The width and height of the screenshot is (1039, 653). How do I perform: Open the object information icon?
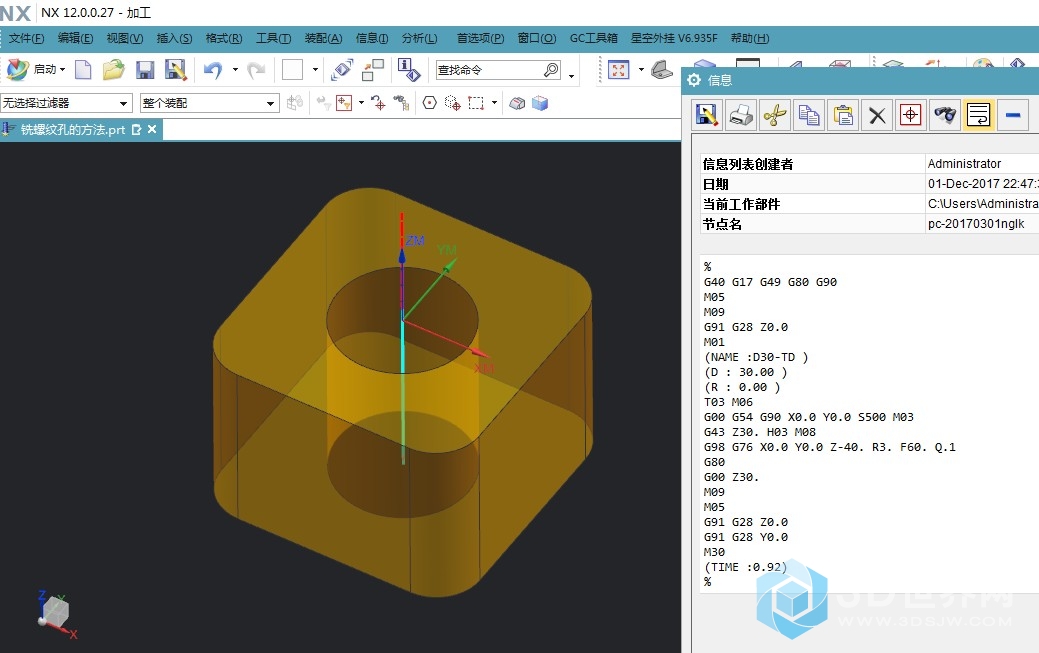click(409, 70)
